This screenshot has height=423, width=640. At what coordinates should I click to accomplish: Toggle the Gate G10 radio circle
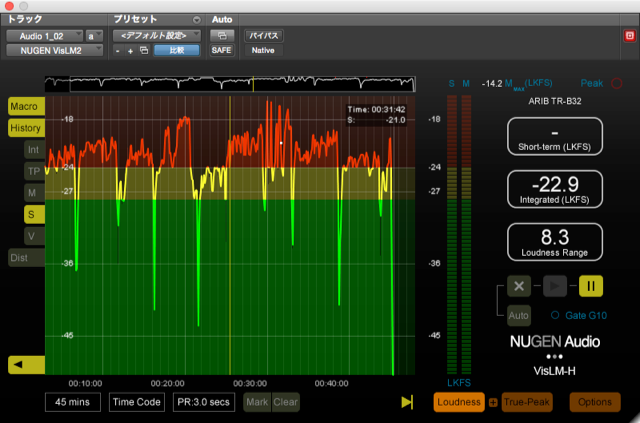coord(555,315)
